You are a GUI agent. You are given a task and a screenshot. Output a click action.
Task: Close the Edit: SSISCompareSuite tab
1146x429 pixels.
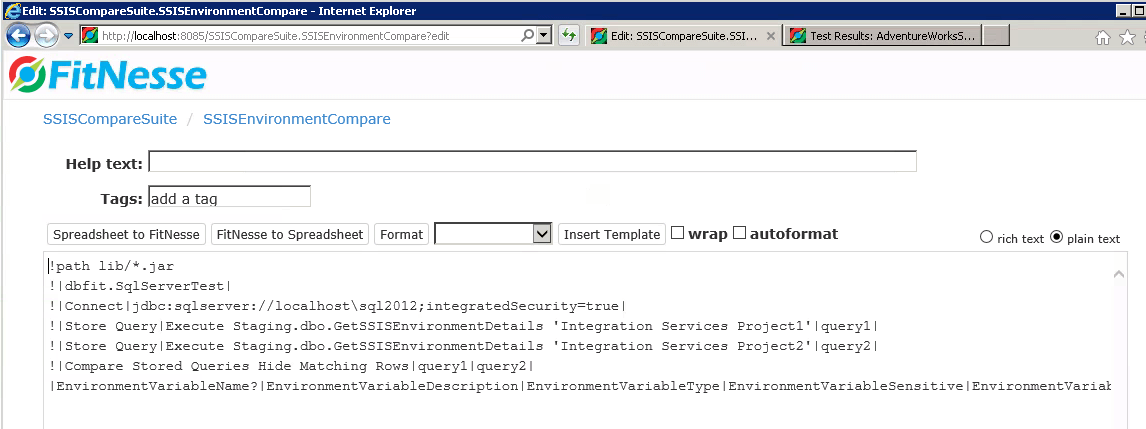(770, 36)
